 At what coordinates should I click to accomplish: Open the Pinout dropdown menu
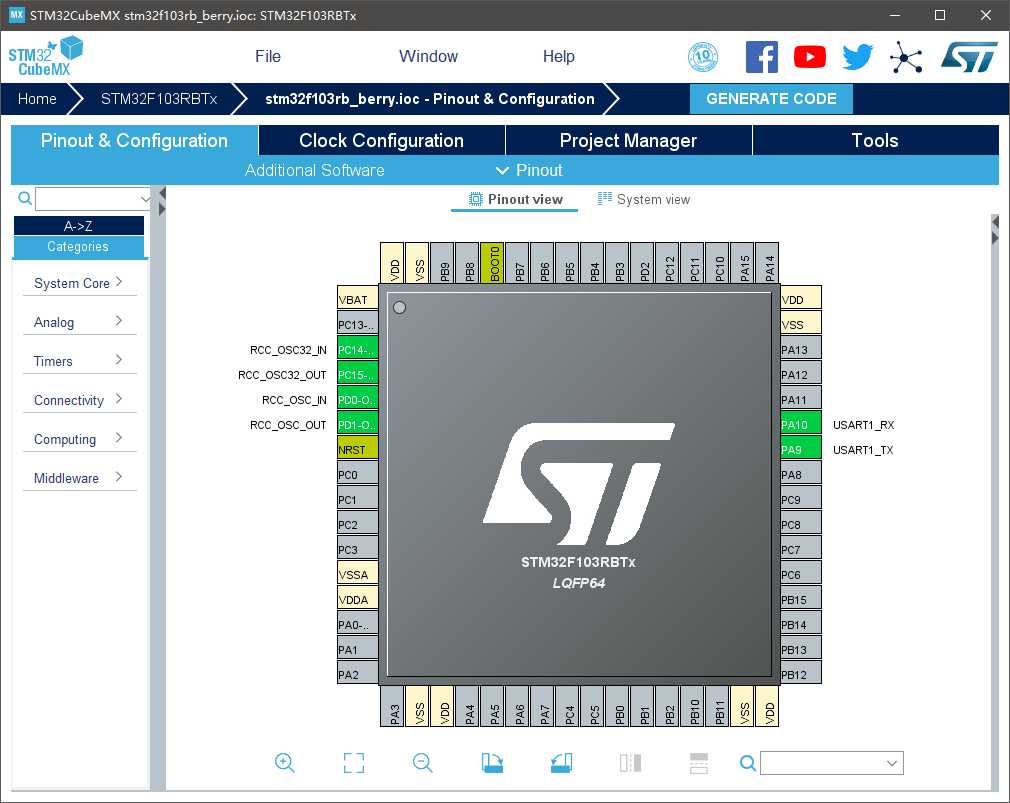pyautogui.click(x=529, y=170)
